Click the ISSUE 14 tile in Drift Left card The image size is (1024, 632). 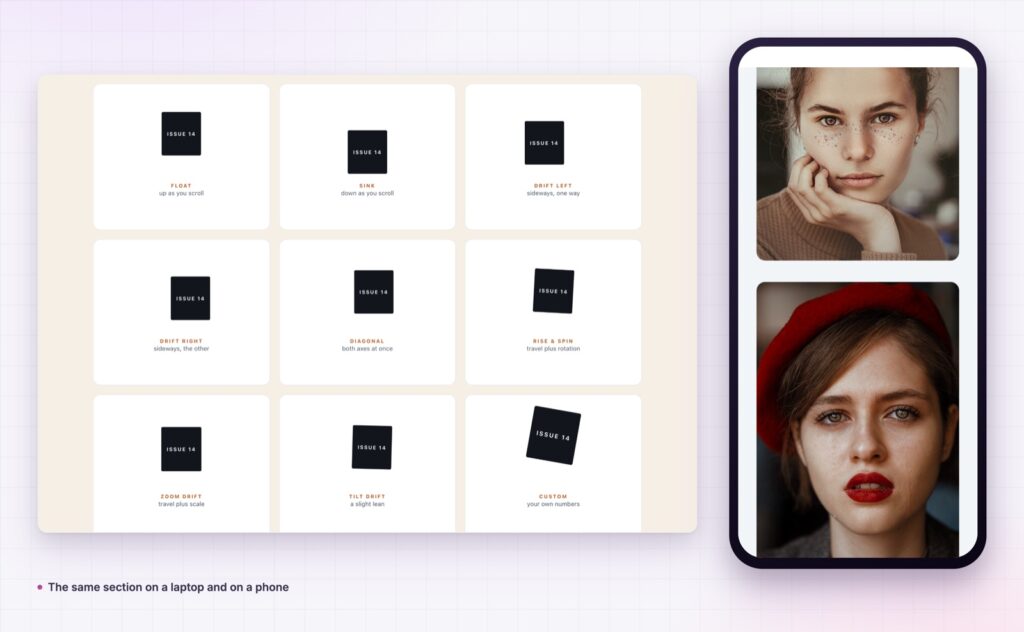click(x=544, y=143)
